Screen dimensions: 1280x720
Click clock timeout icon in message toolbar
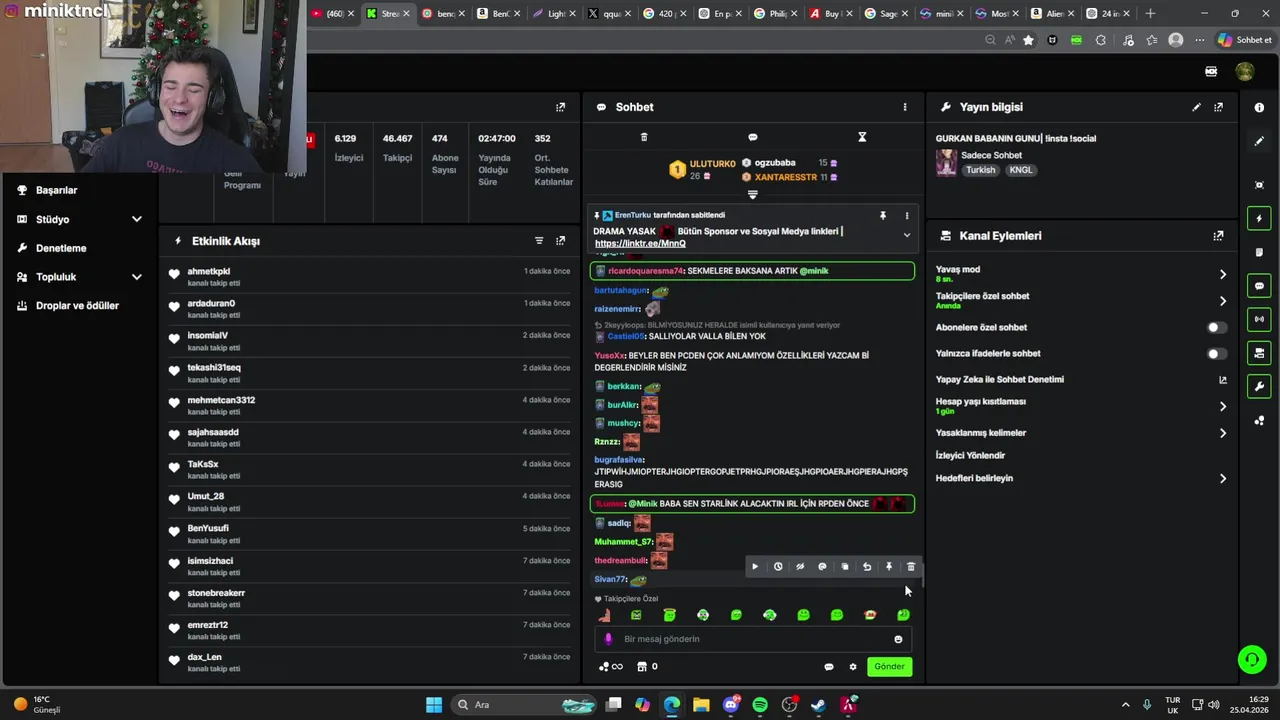tap(778, 567)
